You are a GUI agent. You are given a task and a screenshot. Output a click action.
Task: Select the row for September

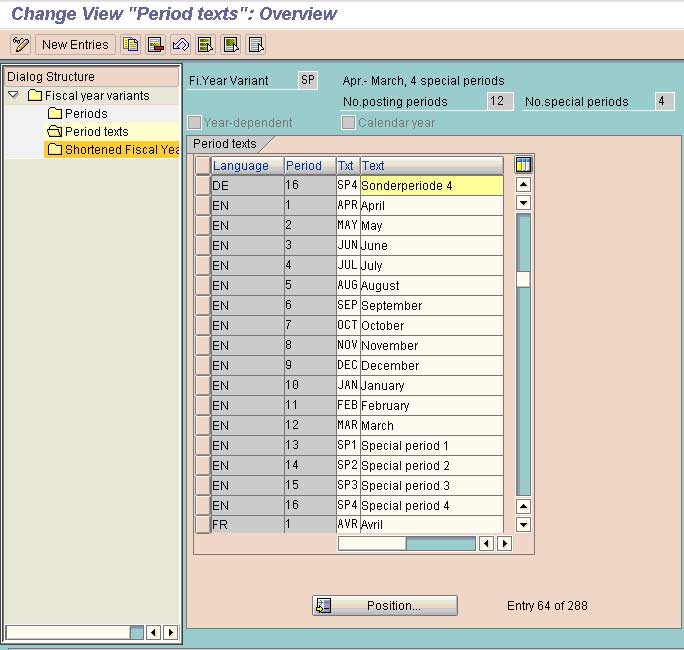[203, 306]
